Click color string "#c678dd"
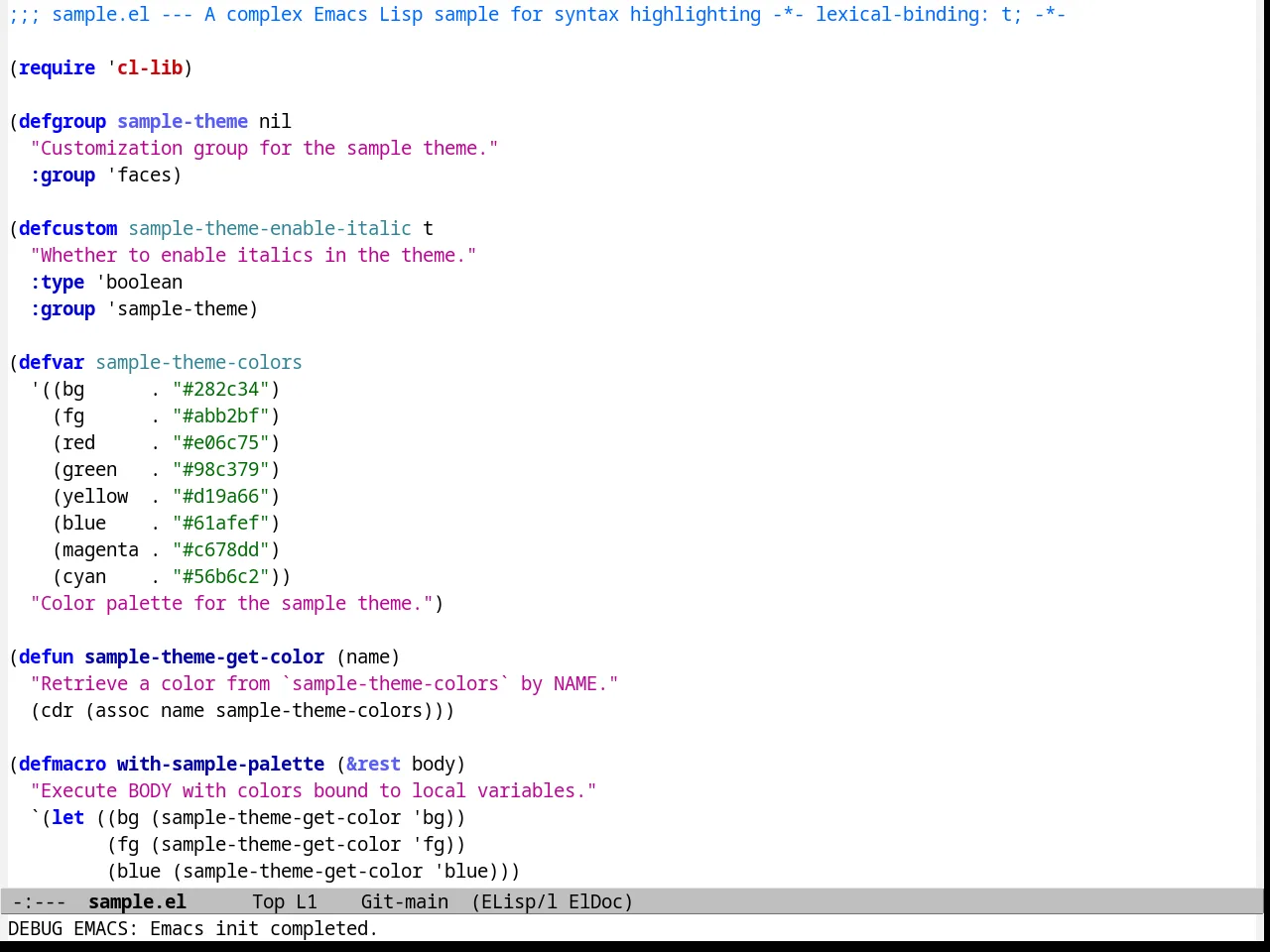Viewport: 1270px width, 952px height. [x=220, y=549]
